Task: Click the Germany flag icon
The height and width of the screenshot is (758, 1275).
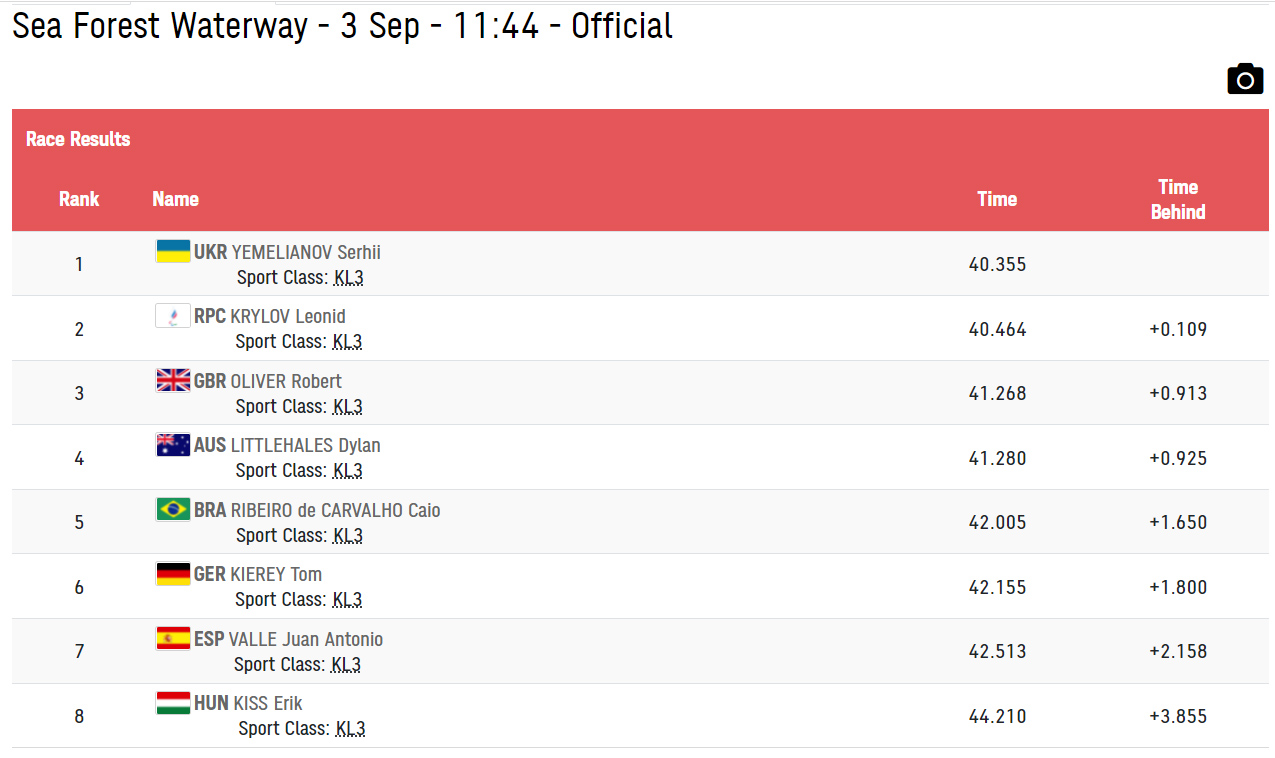Action: 173,574
